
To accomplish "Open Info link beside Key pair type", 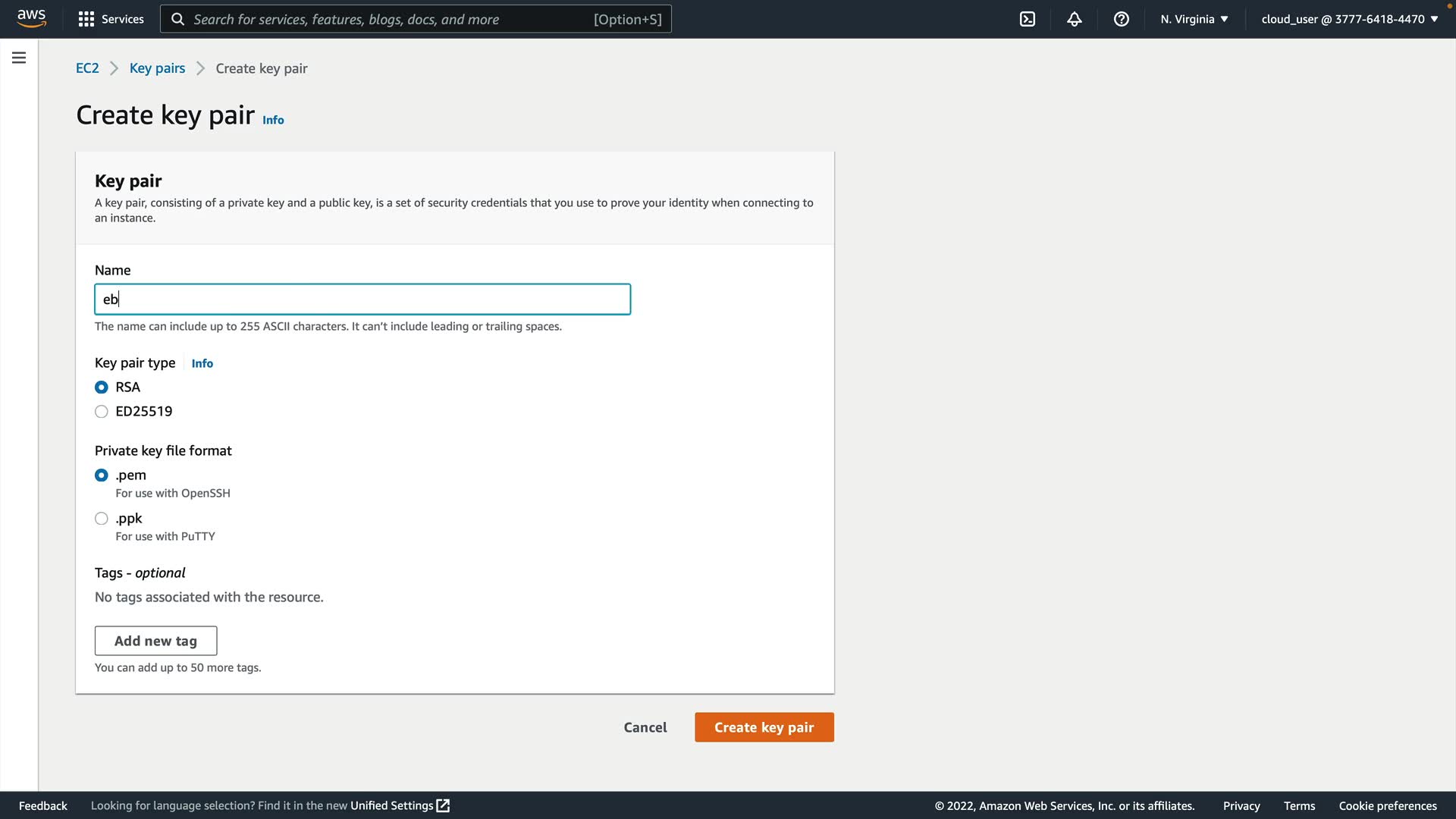I will tap(202, 363).
